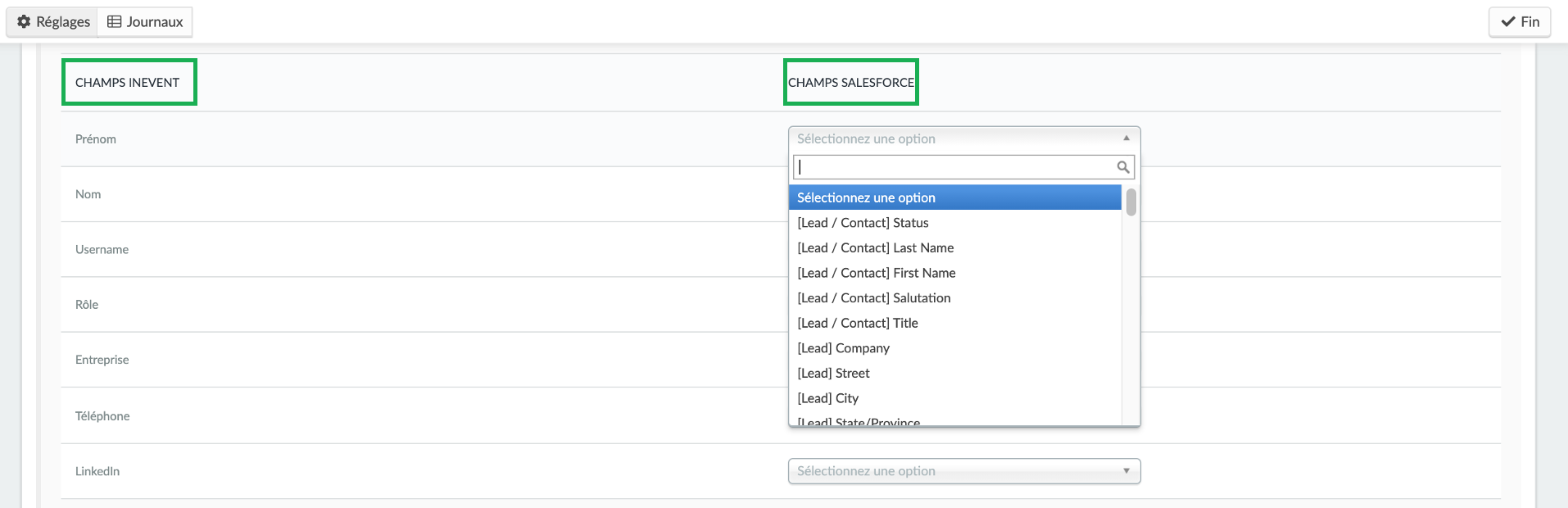Click the magnifier icon in dropdown search
Image resolution: width=1568 pixels, height=508 pixels.
click(1123, 167)
